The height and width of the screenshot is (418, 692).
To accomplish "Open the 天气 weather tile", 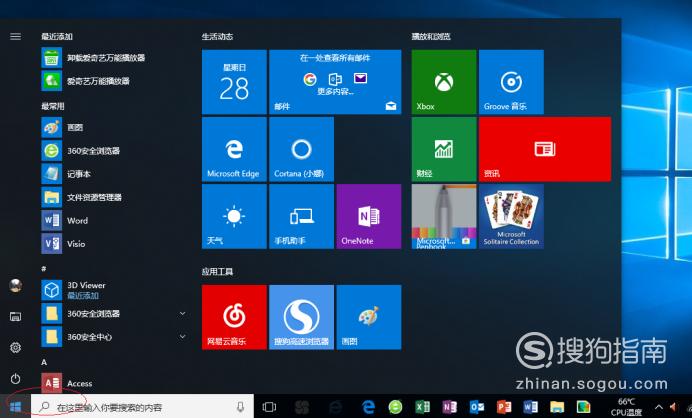I will [x=234, y=216].
